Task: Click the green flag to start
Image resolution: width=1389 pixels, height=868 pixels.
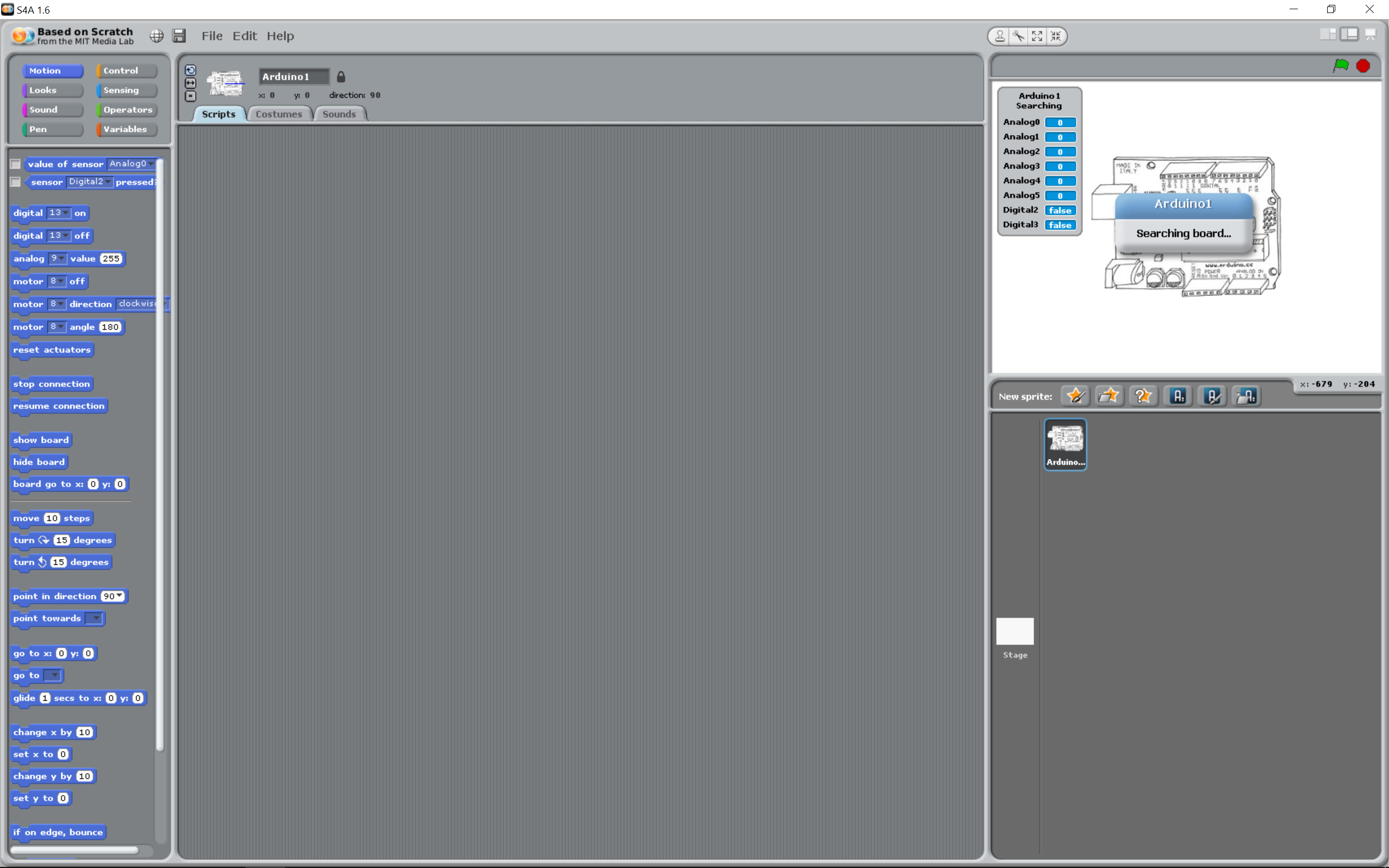Action: point(1341,66)
